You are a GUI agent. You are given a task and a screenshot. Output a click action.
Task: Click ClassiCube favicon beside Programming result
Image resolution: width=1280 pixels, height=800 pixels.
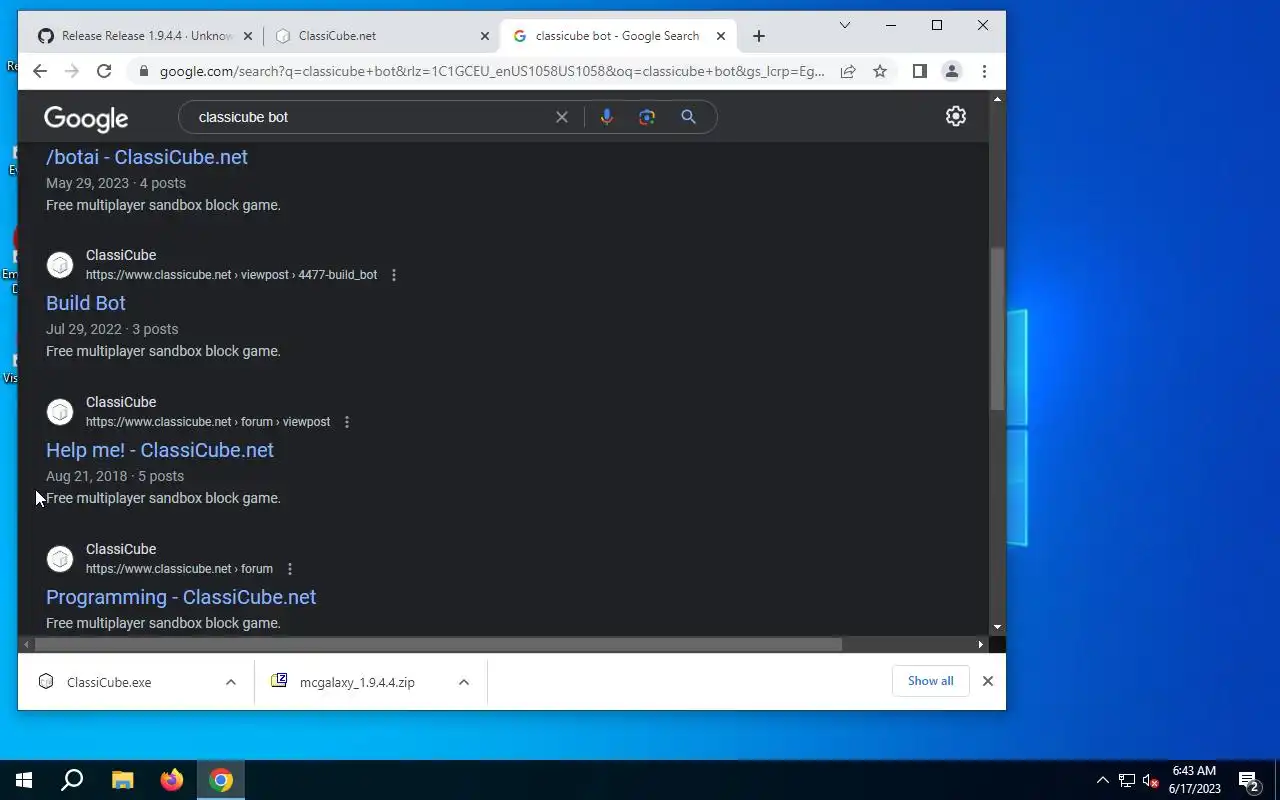60,559
